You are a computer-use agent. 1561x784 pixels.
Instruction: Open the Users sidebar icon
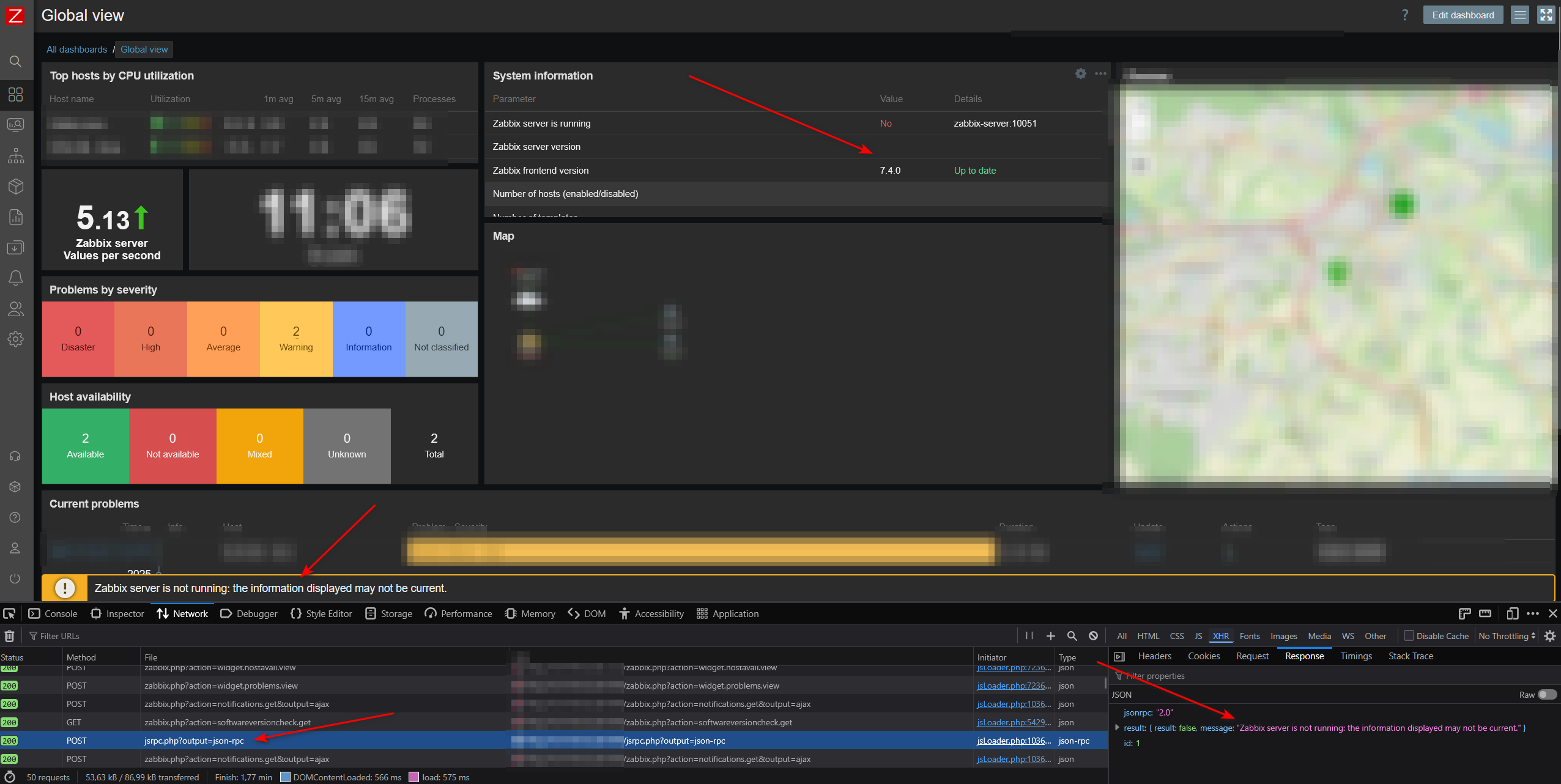tap(15, 309)
